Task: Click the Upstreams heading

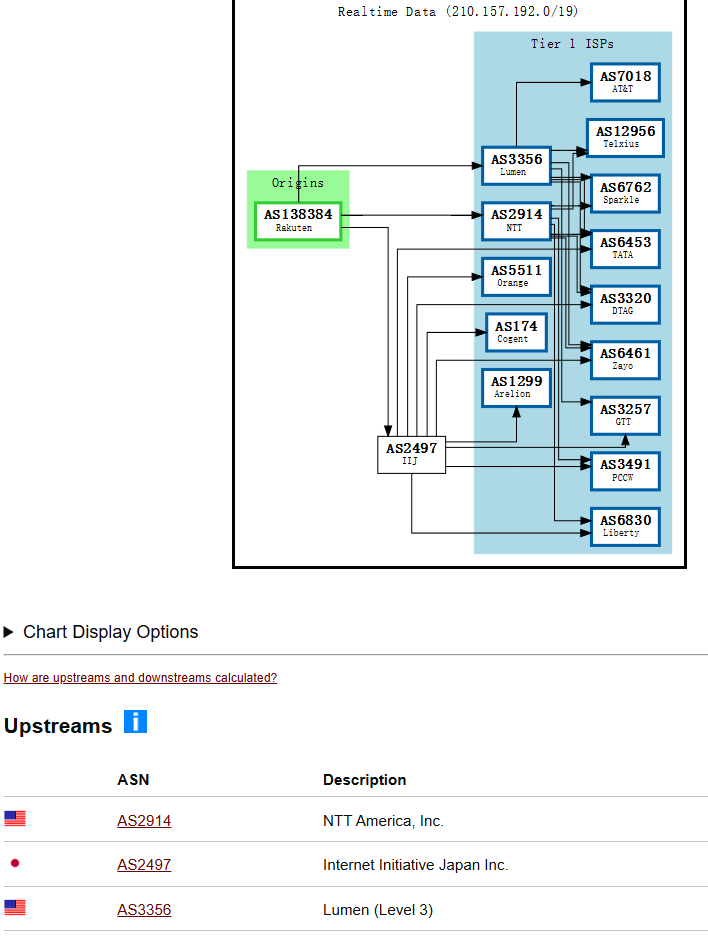Action: [58, 725]
